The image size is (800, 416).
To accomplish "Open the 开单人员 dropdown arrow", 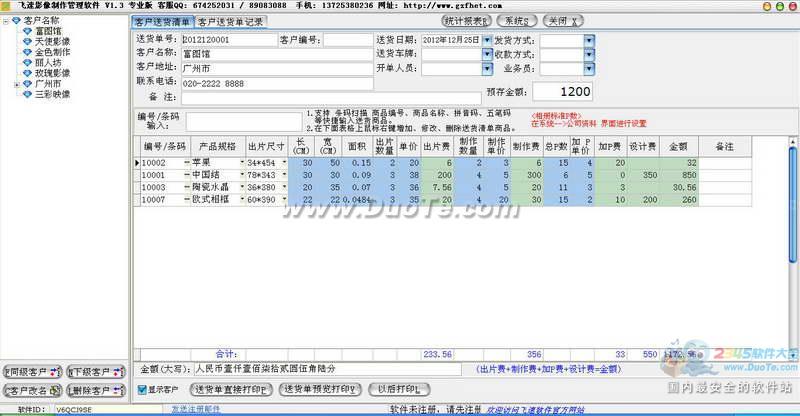I will click(x=487, y=68).
